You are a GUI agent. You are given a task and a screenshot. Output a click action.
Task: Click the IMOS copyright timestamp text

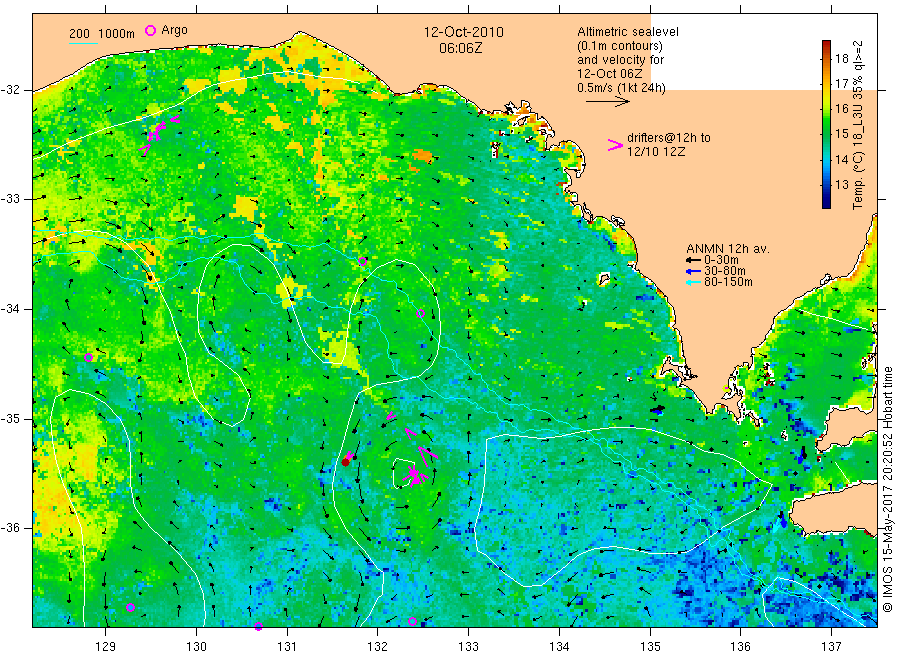pyautogui.click(x=888, y=489)
